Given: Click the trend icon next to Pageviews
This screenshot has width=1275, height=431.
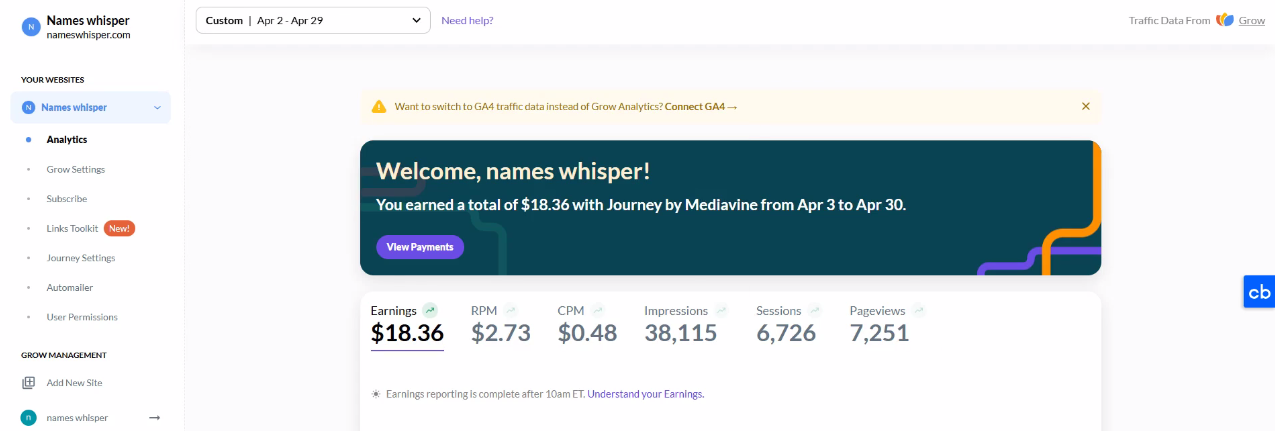Looking at the screenshot, I should pos(918,310).
